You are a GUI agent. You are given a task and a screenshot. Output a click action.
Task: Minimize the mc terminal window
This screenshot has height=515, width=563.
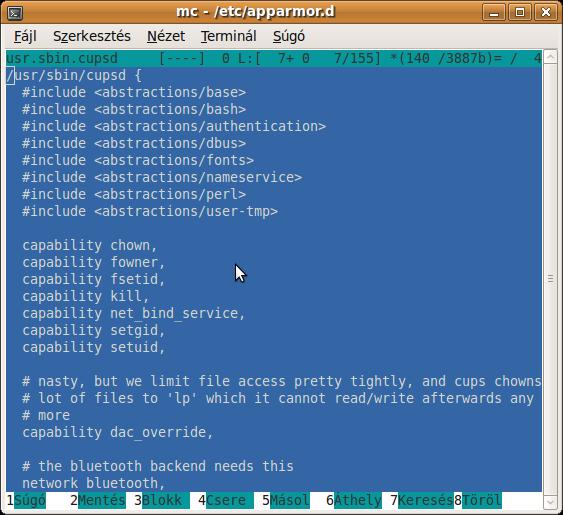pyautogui.click(x=494, y=13)
